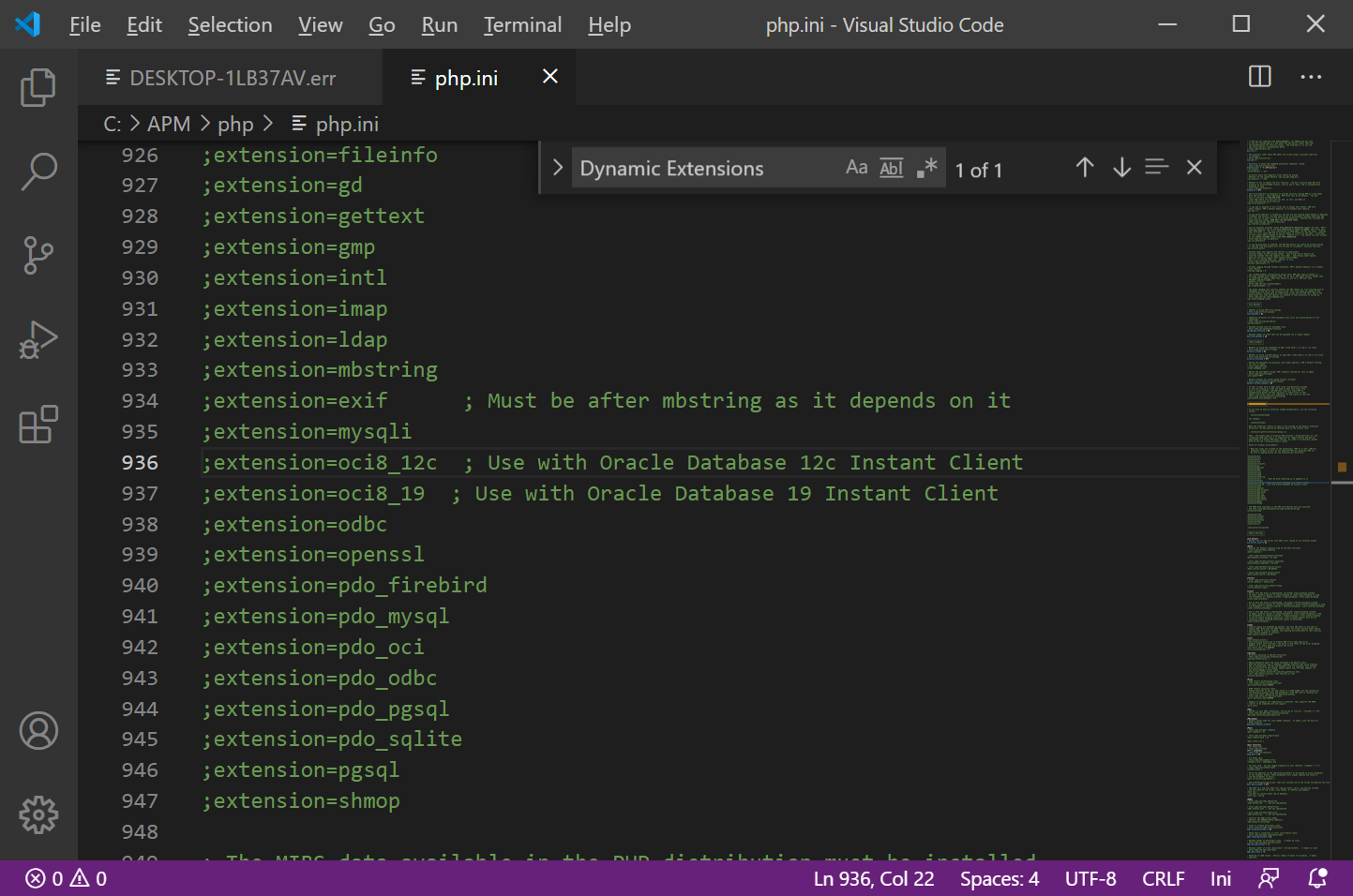Click the line ;extension=gd
Screen dimensions: 1353x896
pos(282,185)
